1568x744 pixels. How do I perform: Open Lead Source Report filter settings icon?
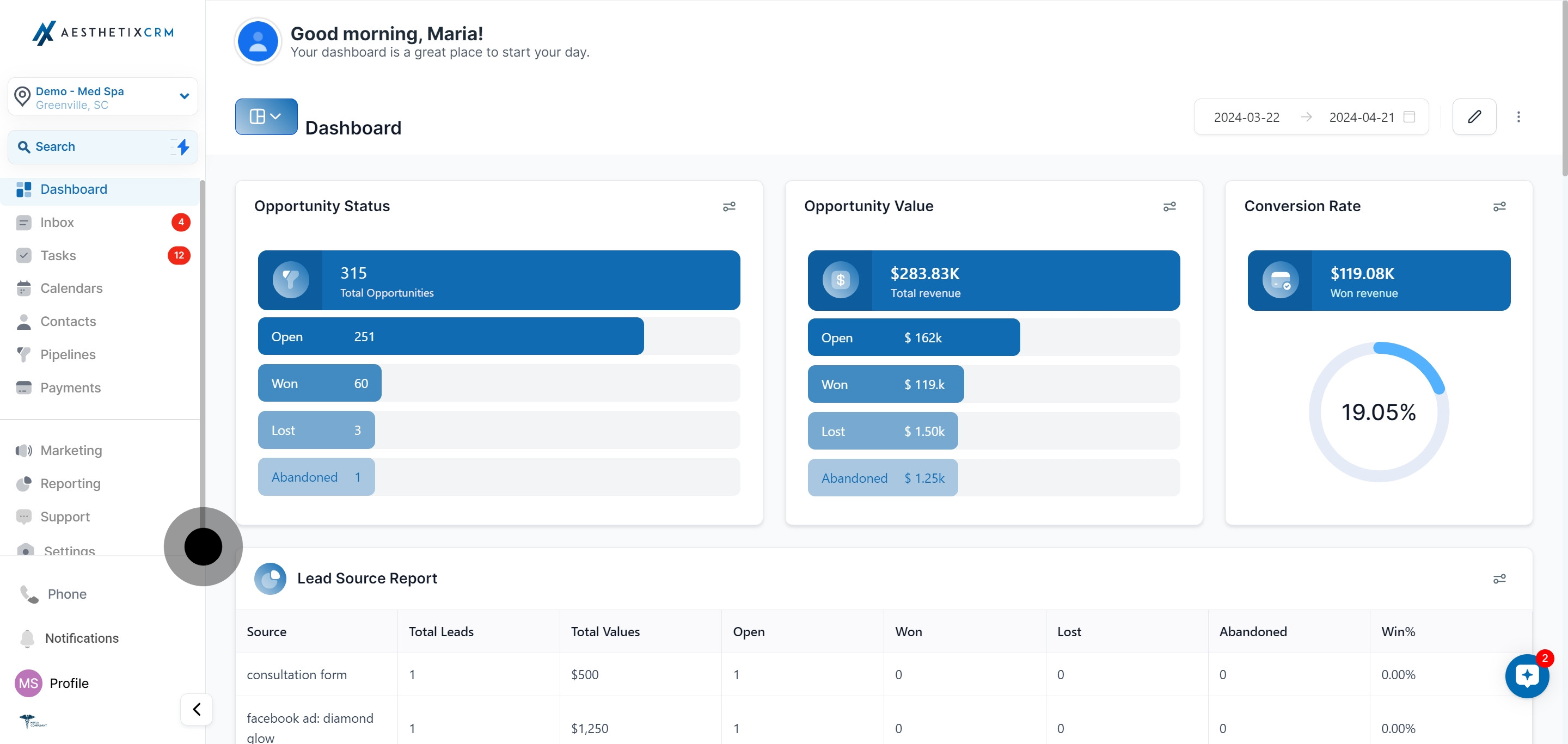(x=1499, y=579)
